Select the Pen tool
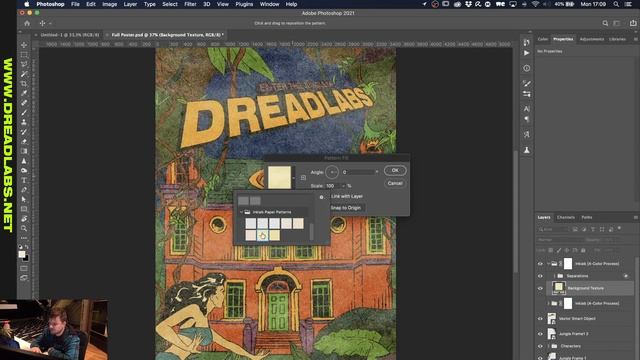This screenshot has width=640, height=360. click(24, 190)
